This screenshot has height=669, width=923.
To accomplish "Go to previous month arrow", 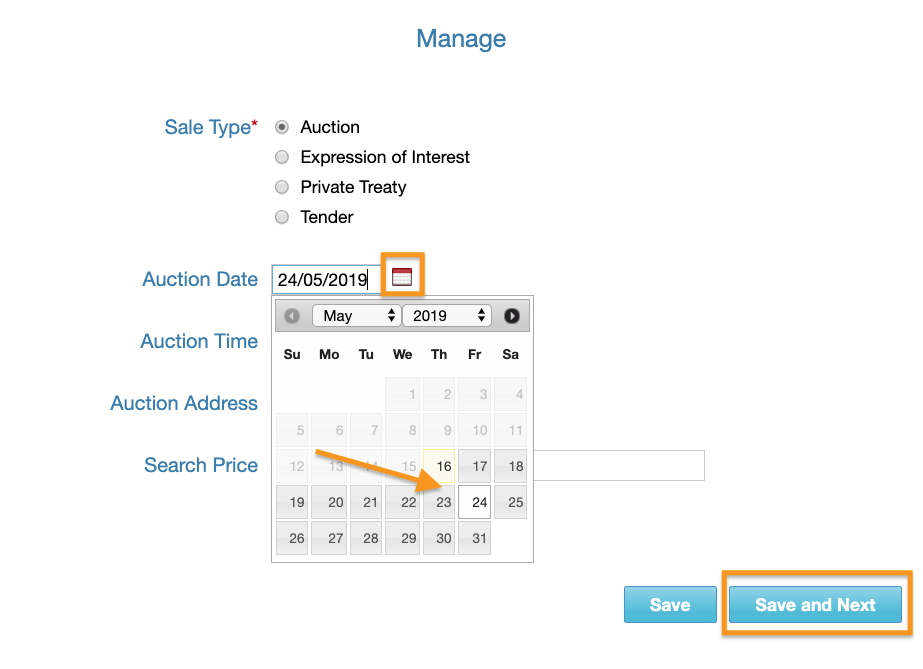I will (x=292, y=316).
